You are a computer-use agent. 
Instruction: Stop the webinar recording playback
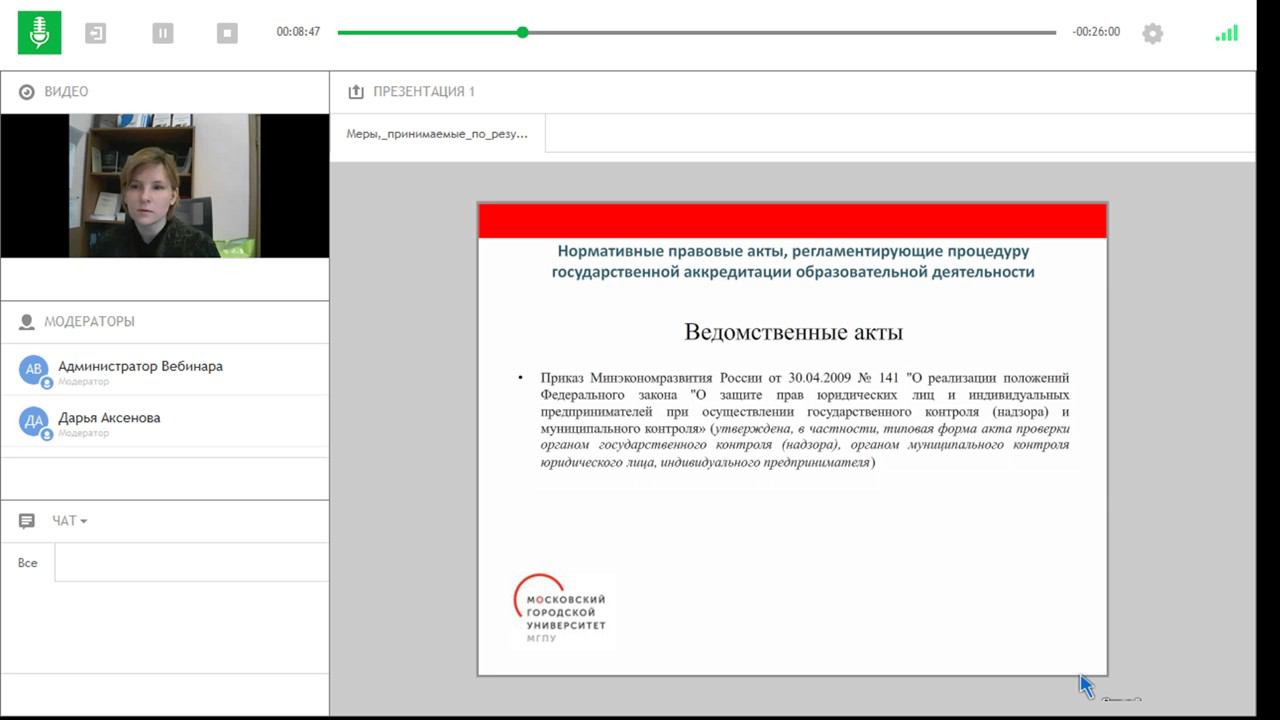tap(227, 33)
